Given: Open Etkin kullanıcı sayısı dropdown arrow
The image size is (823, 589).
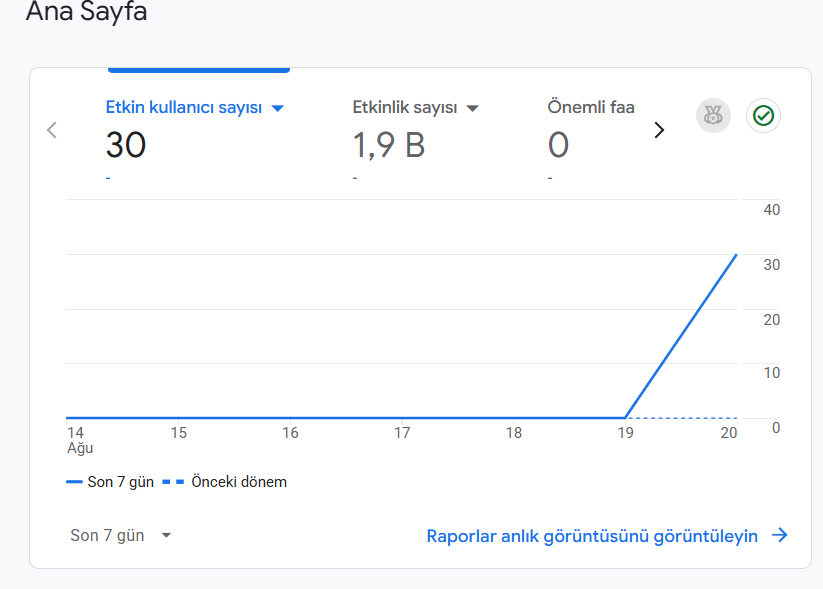Looking at the screenshot, I should coord(278,108).
